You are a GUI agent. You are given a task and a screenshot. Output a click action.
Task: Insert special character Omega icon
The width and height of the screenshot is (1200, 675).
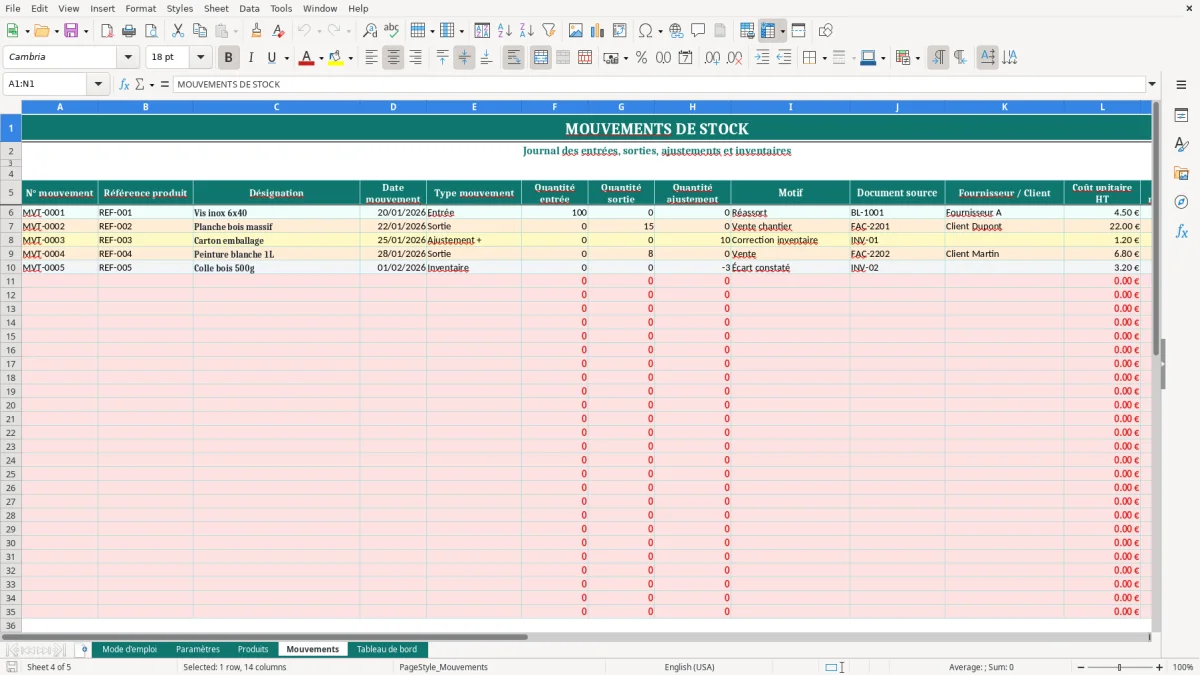click(x=646, y=31)
